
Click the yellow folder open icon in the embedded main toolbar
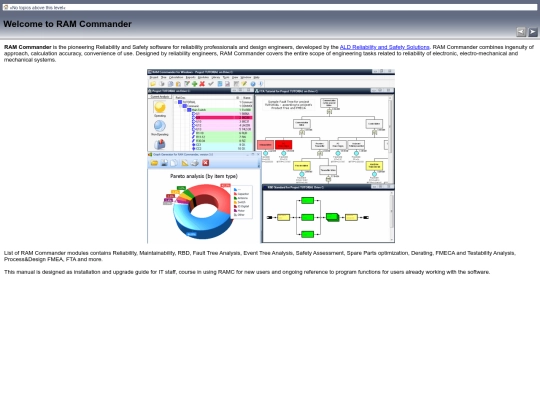(153, 84)
